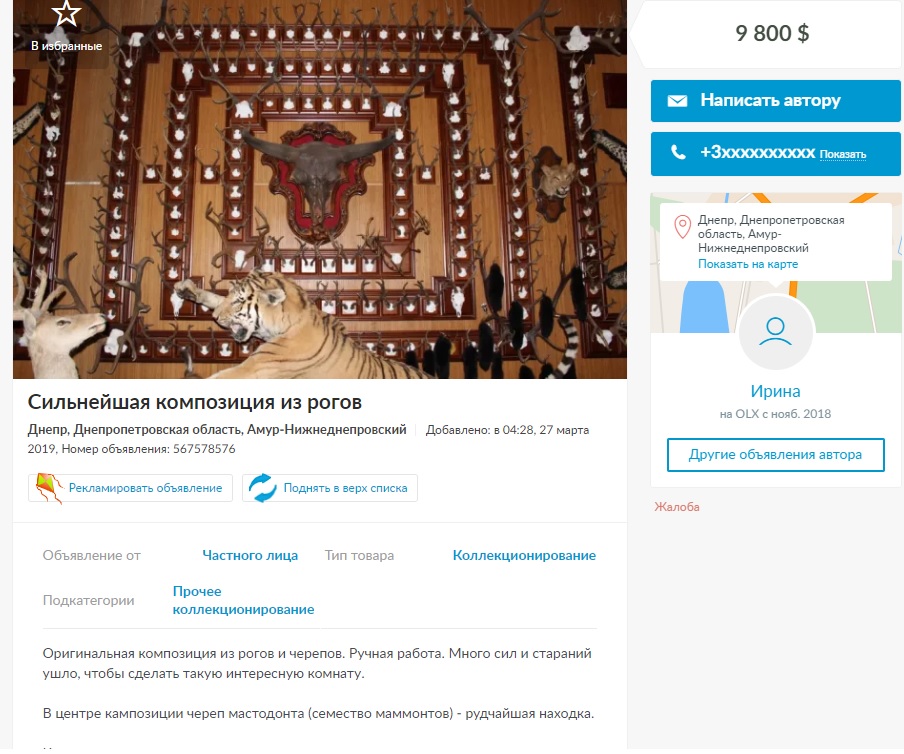
Task: Click the kite icon for advertising
Action: 49,488
